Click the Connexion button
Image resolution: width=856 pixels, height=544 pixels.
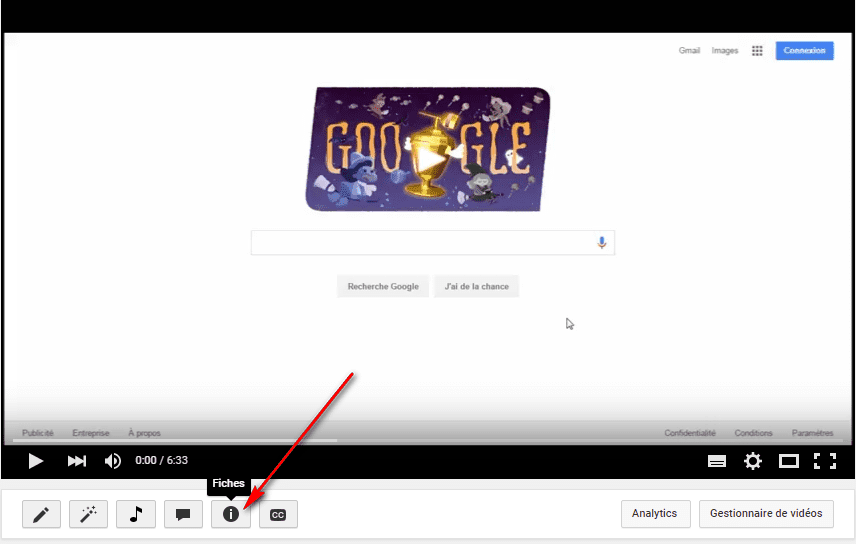[x=805, y=50]
